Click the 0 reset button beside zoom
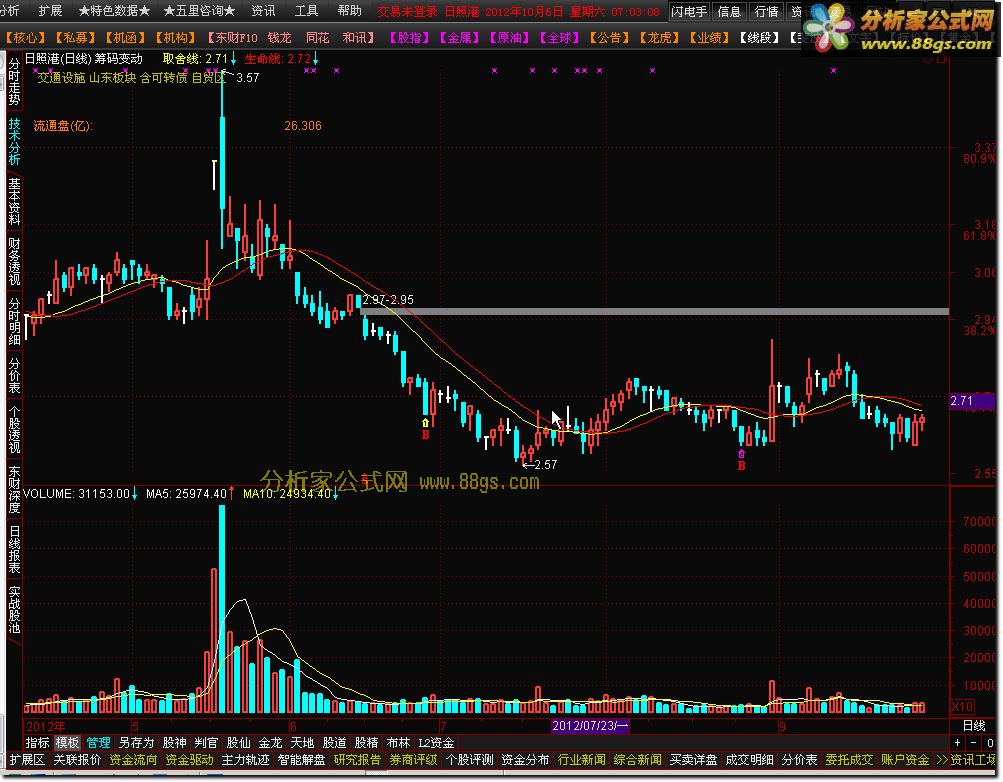The width and height of the screenshot is (1003, 782). [x=990, y=743]
